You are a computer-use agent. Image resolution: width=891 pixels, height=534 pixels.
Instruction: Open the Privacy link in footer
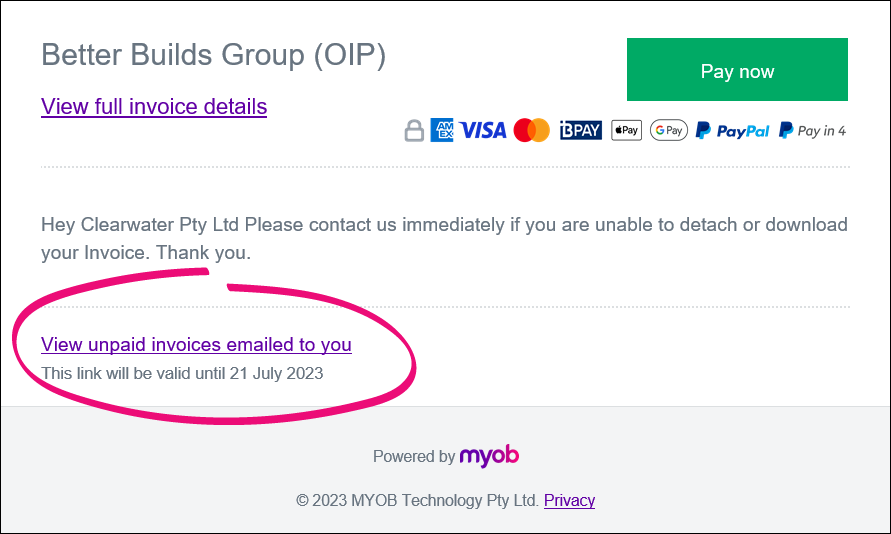pyautogui.click(x=569, y=500)
